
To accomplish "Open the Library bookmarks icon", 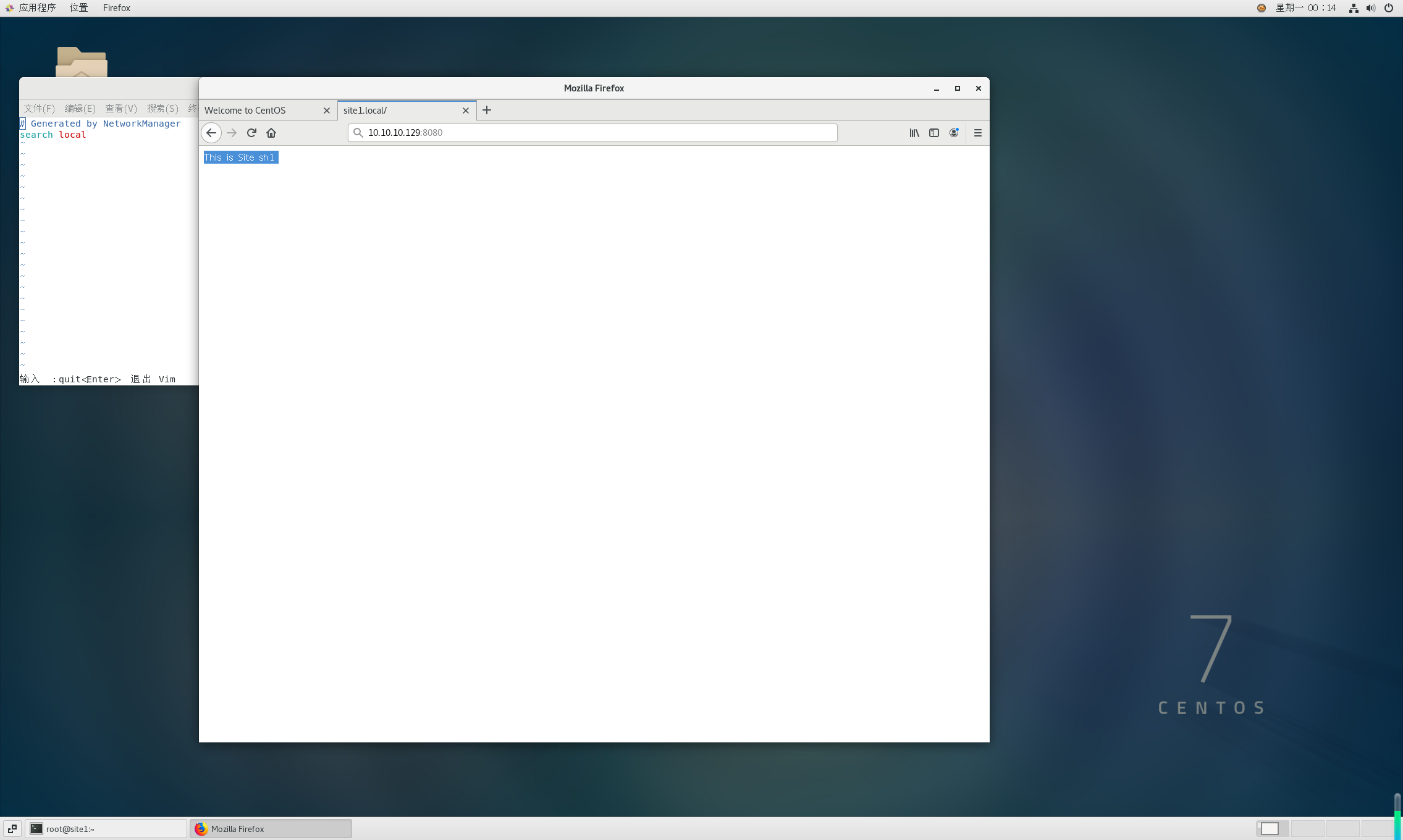I will [x=914, y=133].
